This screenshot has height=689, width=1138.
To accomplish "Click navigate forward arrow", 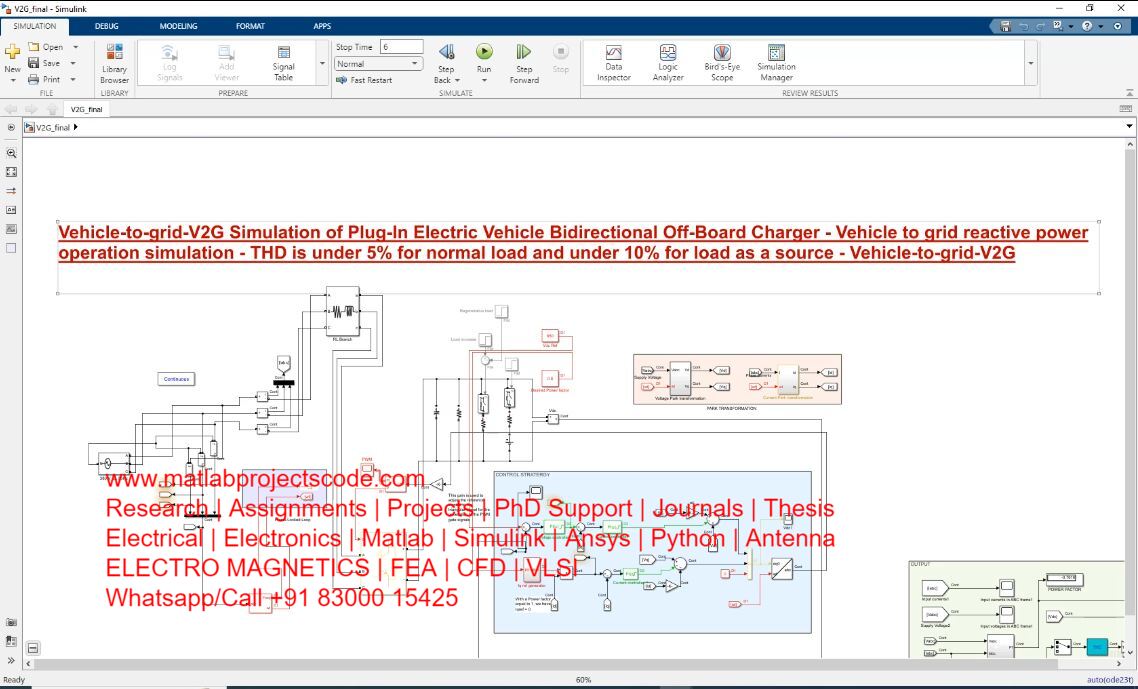I will pos(31,110).
